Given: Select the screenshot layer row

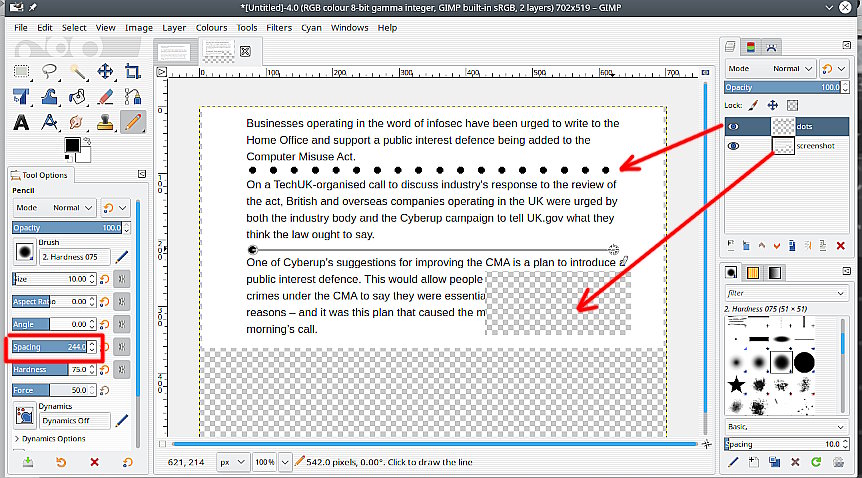Looking at the screenshot, I should [x=787, y=146].
